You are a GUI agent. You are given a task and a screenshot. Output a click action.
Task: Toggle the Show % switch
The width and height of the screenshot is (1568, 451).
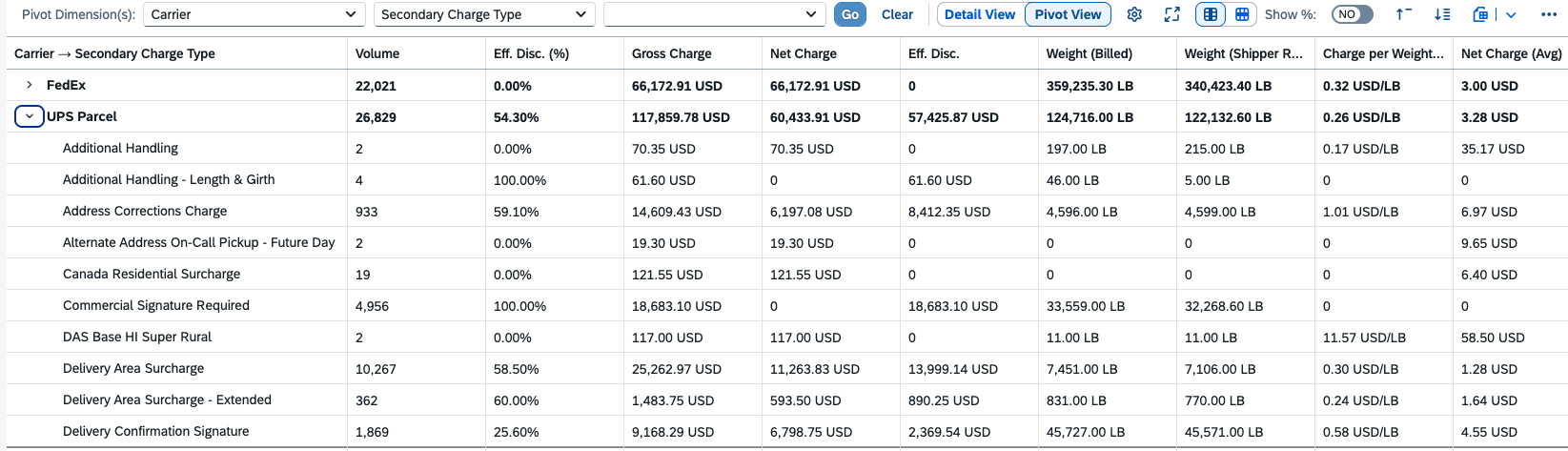[1352, 14]
